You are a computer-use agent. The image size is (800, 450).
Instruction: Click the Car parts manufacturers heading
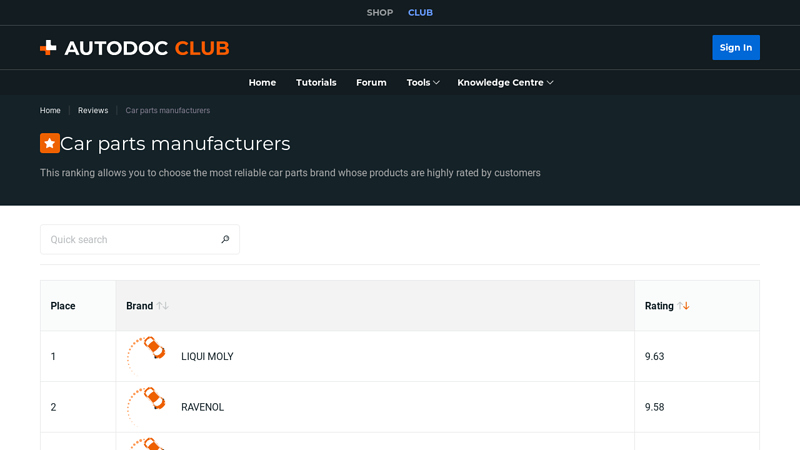point(175,144)
